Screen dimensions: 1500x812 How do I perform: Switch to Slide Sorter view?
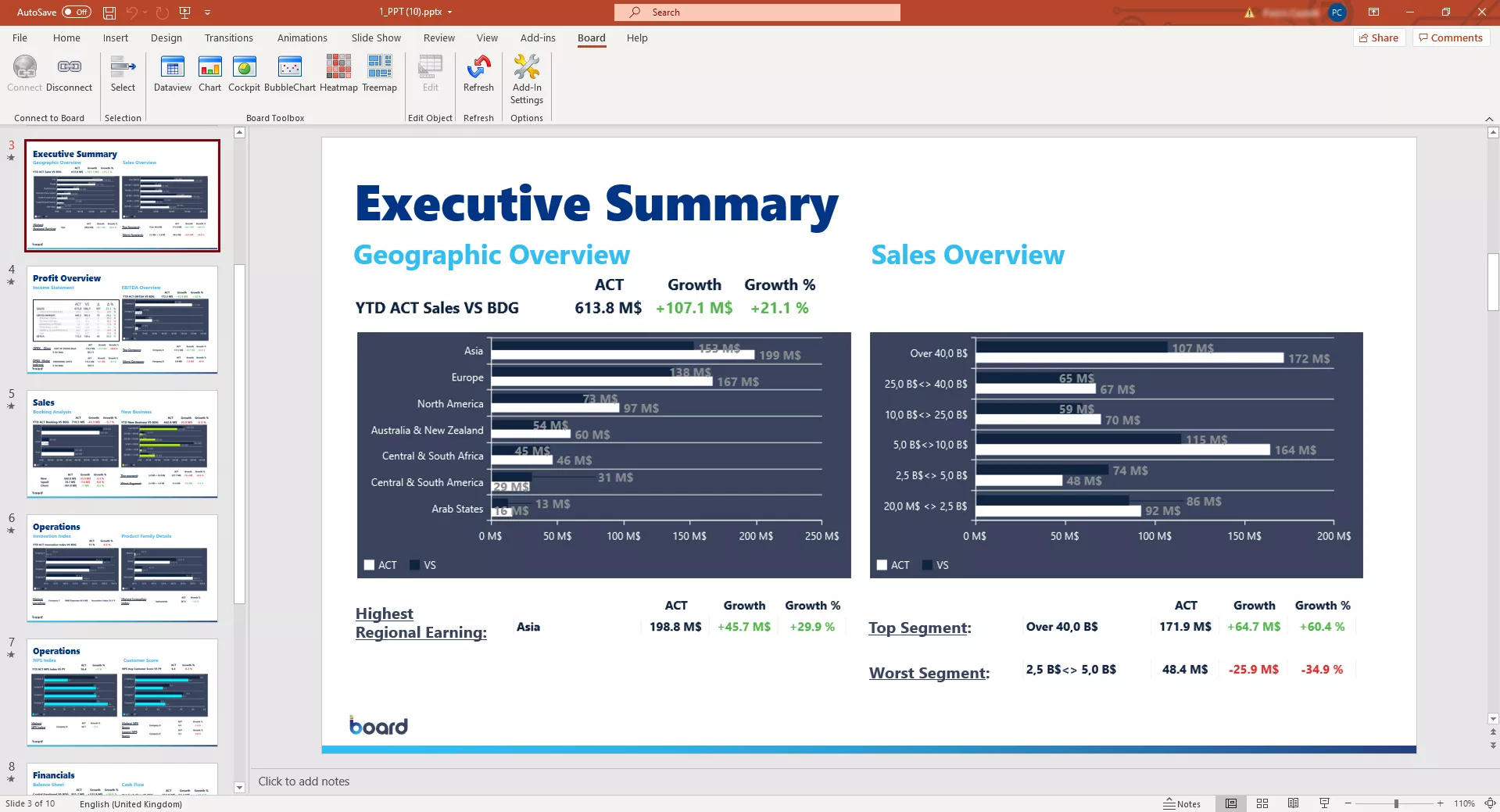tap(1262, 803)
